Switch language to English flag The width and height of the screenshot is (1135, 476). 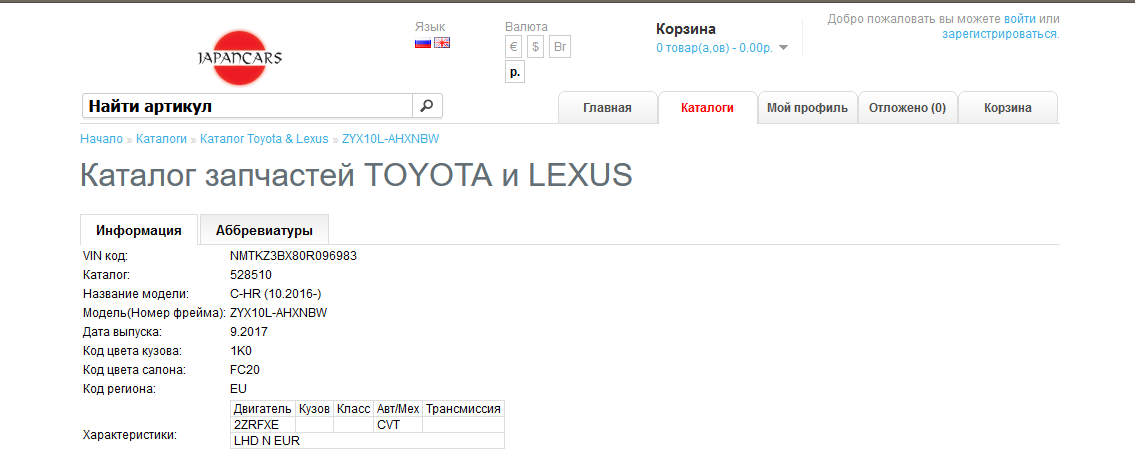pos(442,43)
